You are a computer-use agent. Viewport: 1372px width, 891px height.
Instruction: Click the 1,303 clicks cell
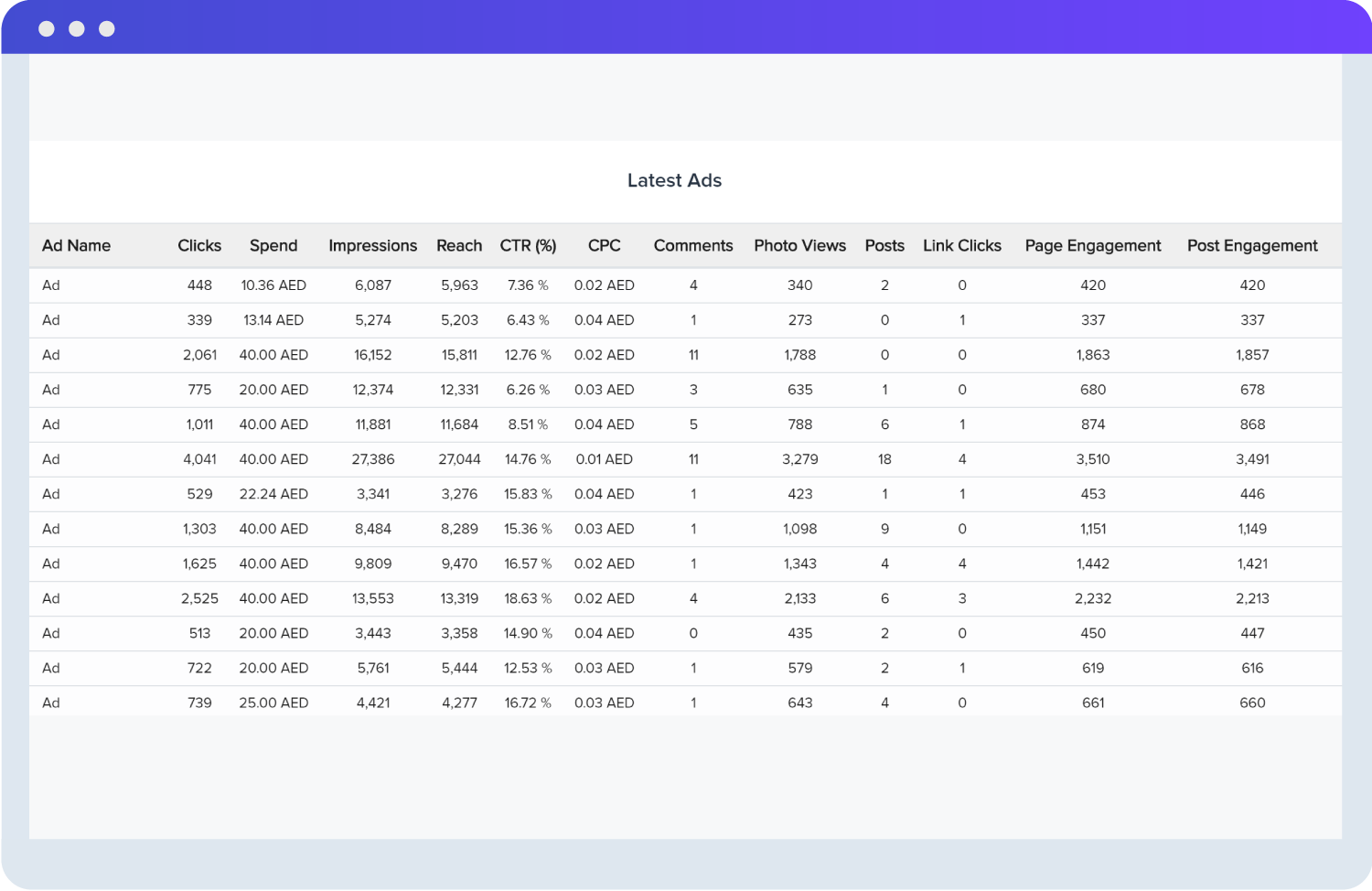coord(199,529)
